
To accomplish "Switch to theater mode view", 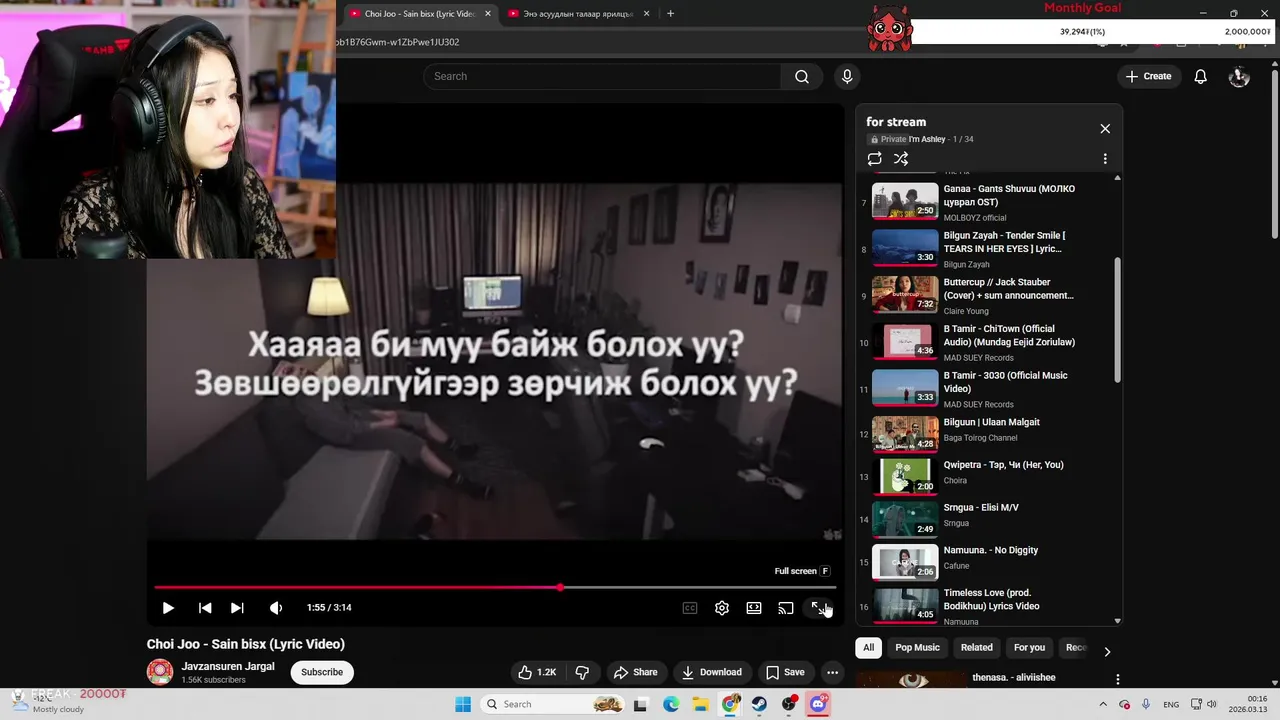I will tap(754, 608).
